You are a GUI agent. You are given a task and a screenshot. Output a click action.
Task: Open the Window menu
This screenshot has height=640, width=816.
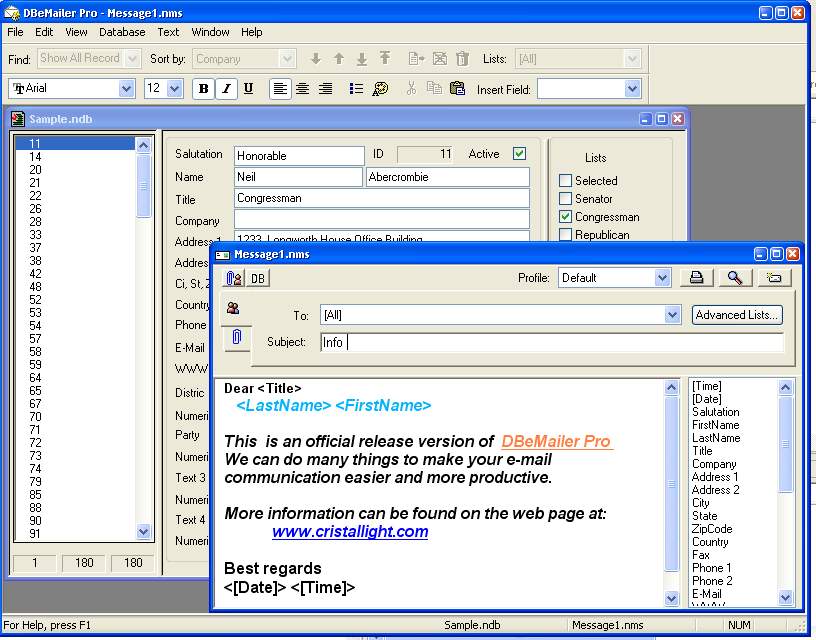click(x=210, y=32)
